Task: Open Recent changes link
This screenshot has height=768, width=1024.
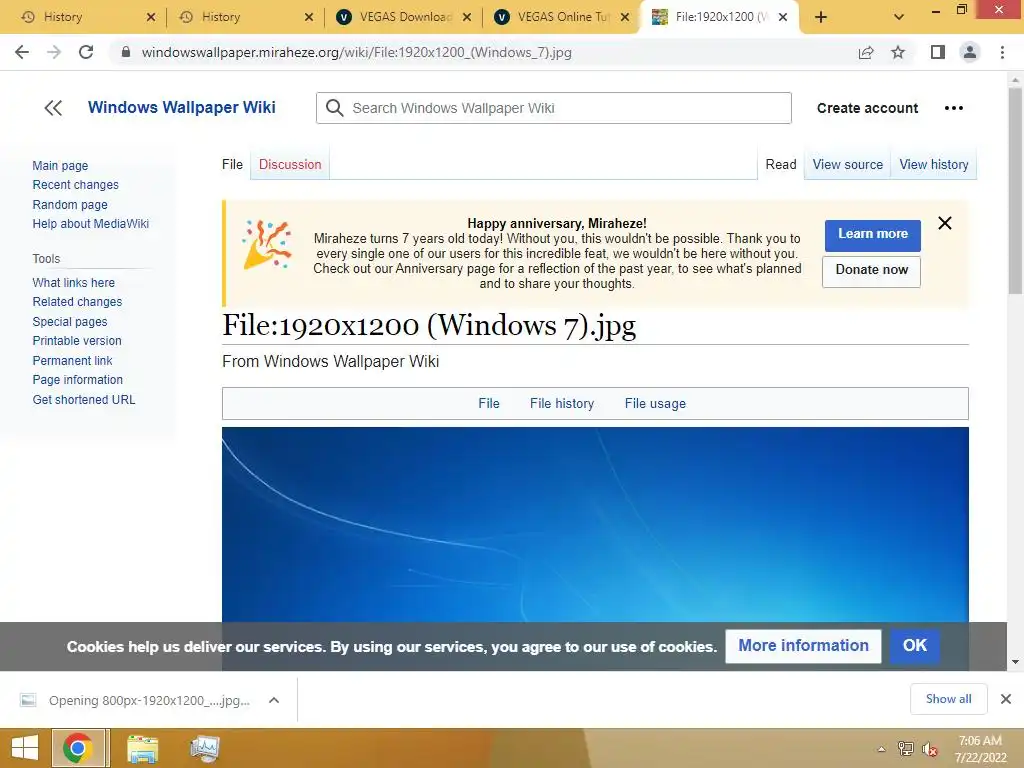Action: tap(76, 185)
